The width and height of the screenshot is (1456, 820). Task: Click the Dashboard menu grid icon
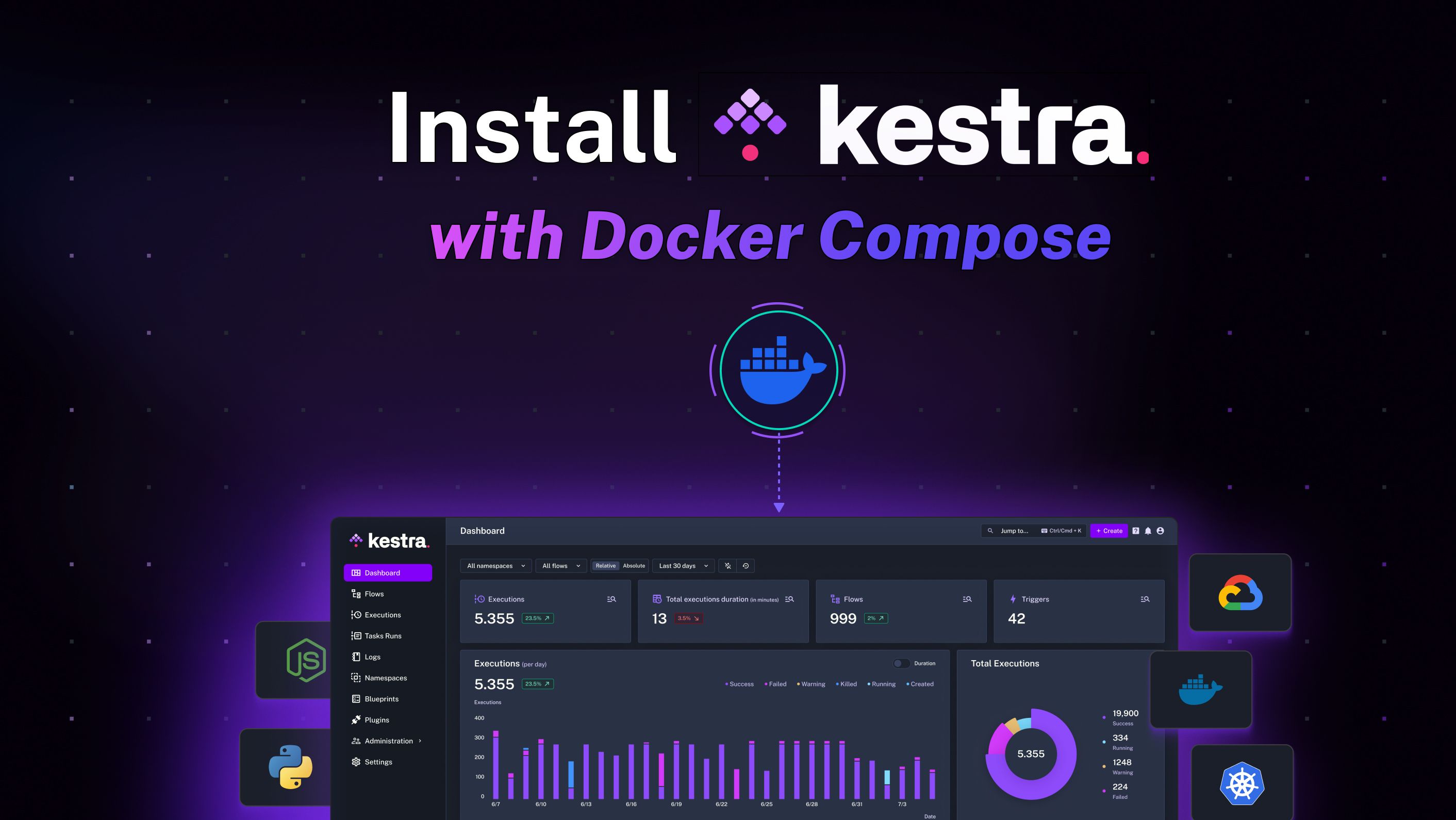pyautogui.click(x=356, y=572)
